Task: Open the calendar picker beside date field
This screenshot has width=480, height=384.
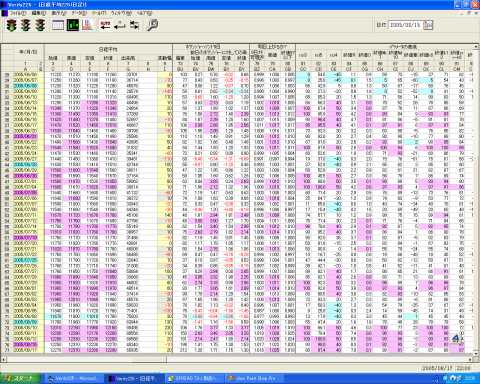Action: point(428,25)
